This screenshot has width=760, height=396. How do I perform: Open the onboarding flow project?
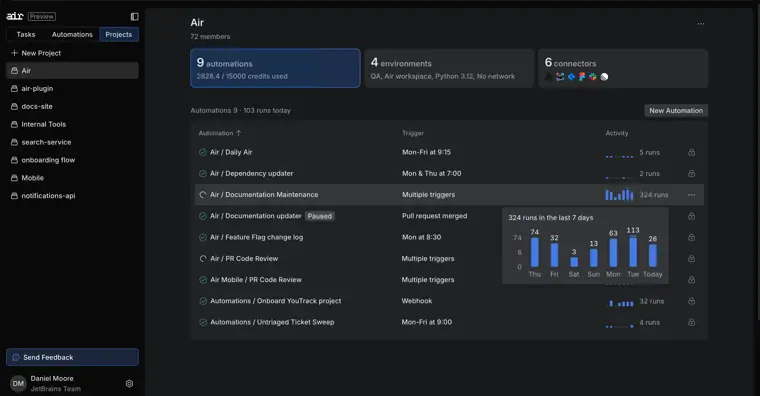click(x=72, y=160)
